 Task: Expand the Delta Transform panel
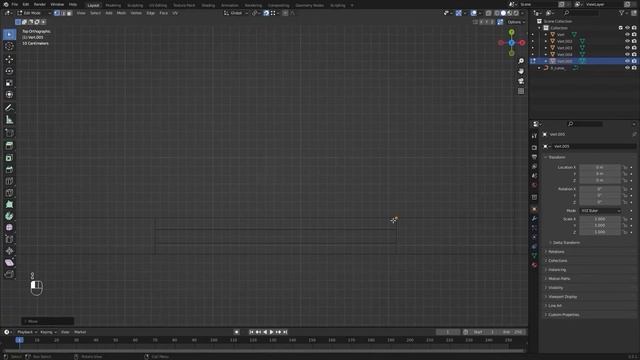(x=565, y=242)
